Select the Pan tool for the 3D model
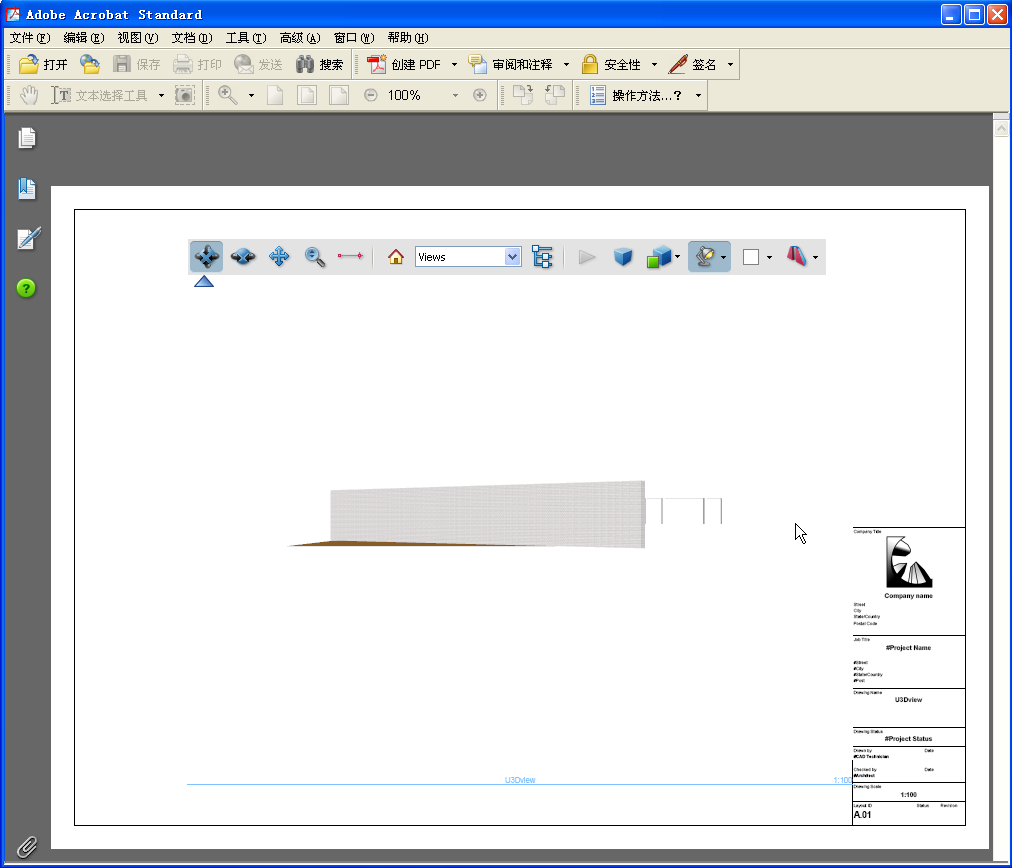 coord(279,256)
